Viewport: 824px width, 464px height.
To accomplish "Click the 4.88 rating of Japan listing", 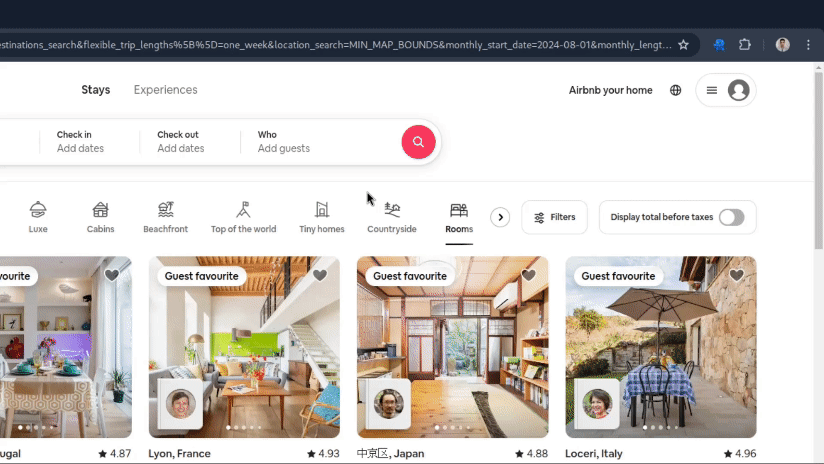I will point(531,453).
